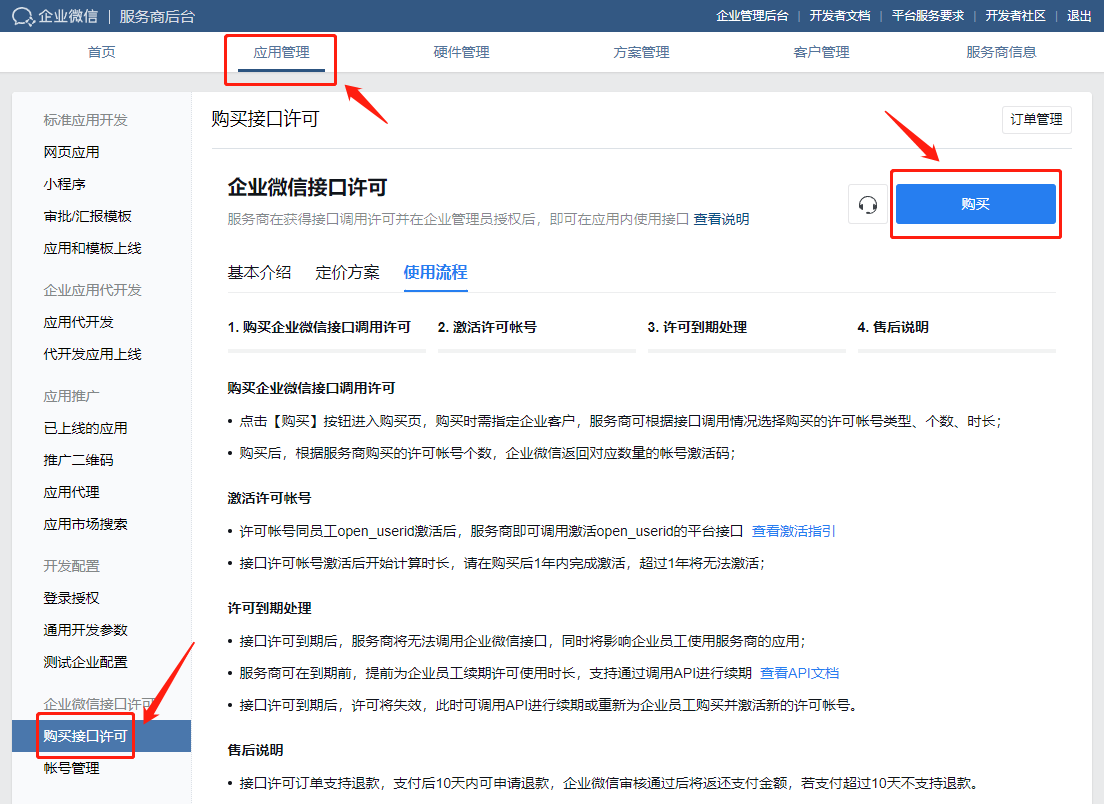Click the 购买接口许可 page title
This screenshot has height=804, width=1104.
pos(265,119)
